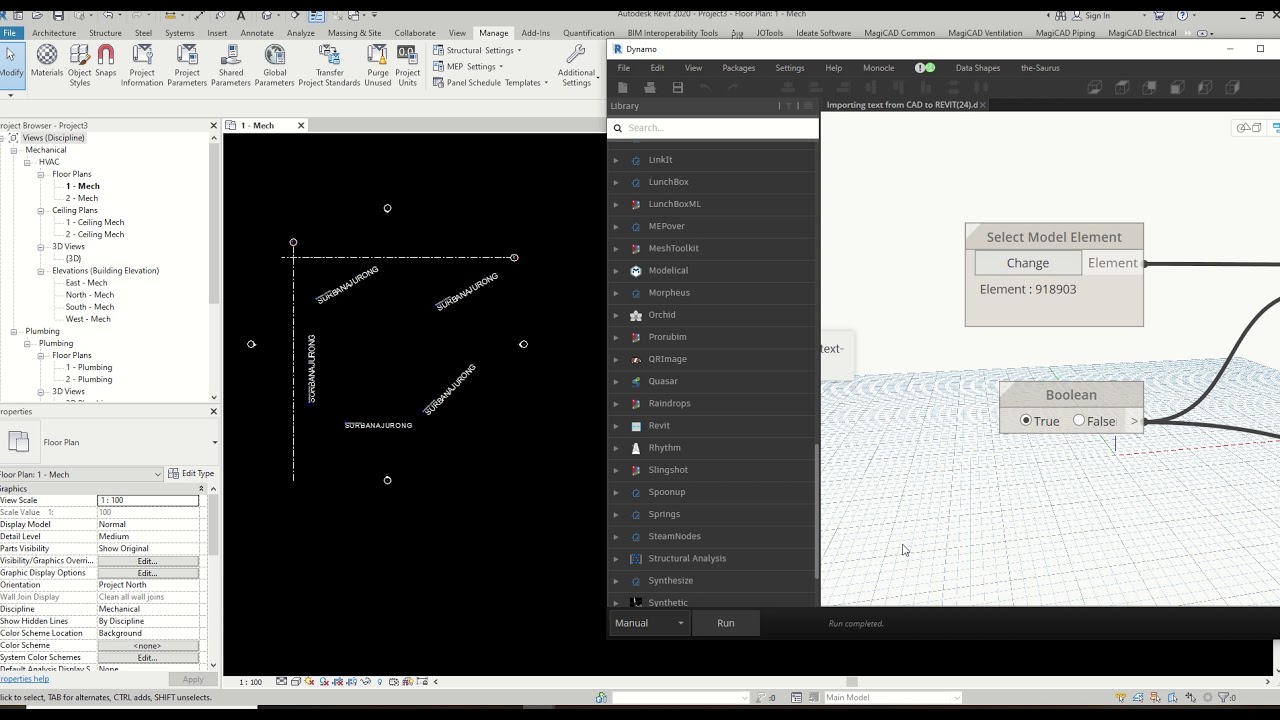This screenshot has height=720, width=1280.
Task: Click Change on Select Model Element node
Action: point(1028,263)
